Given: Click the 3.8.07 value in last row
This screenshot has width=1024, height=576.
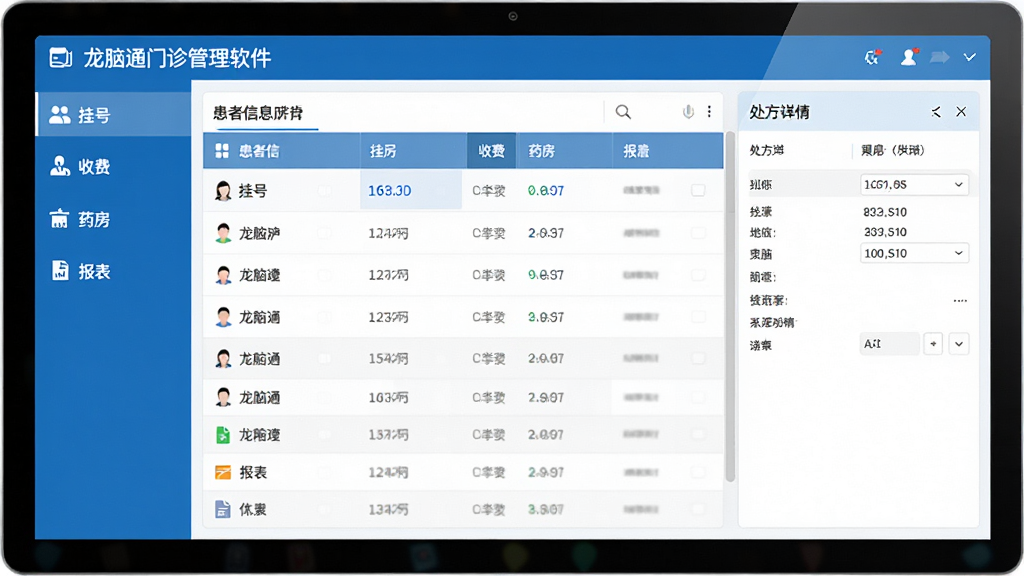Looking at the screenshot, I should [545, 509].
